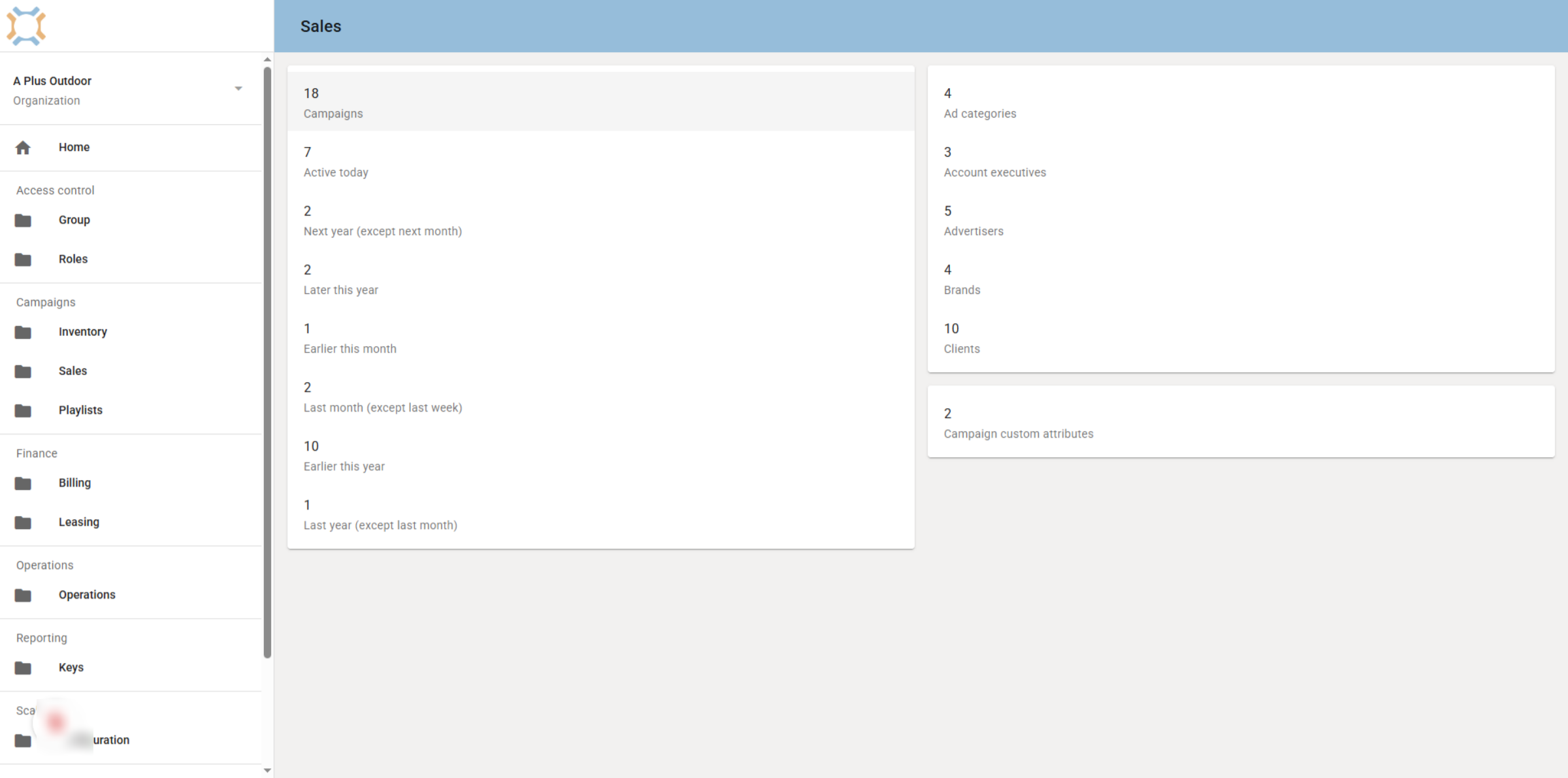Click the sidebar scroll down arrow

click(x=267, y=771)
